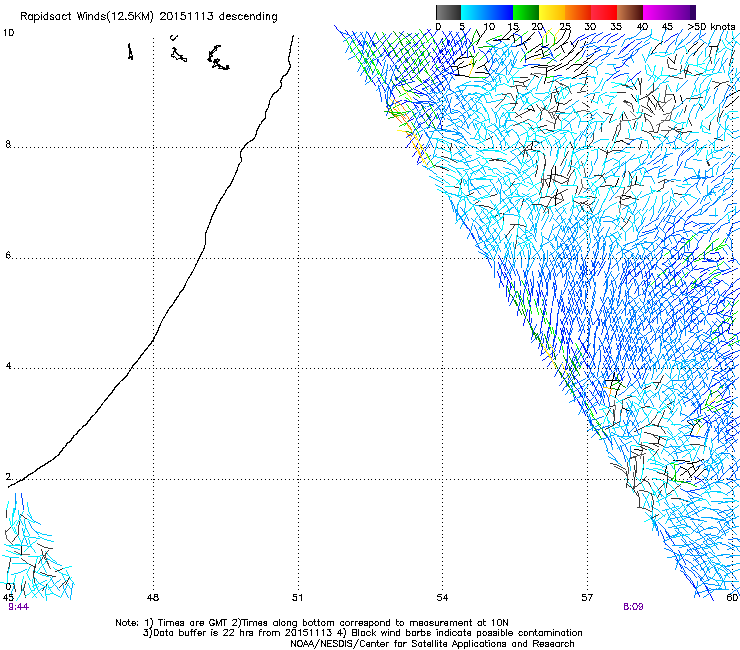Click the "25" legend scale label
740x650 pixels.
click(x=565, y=26)
